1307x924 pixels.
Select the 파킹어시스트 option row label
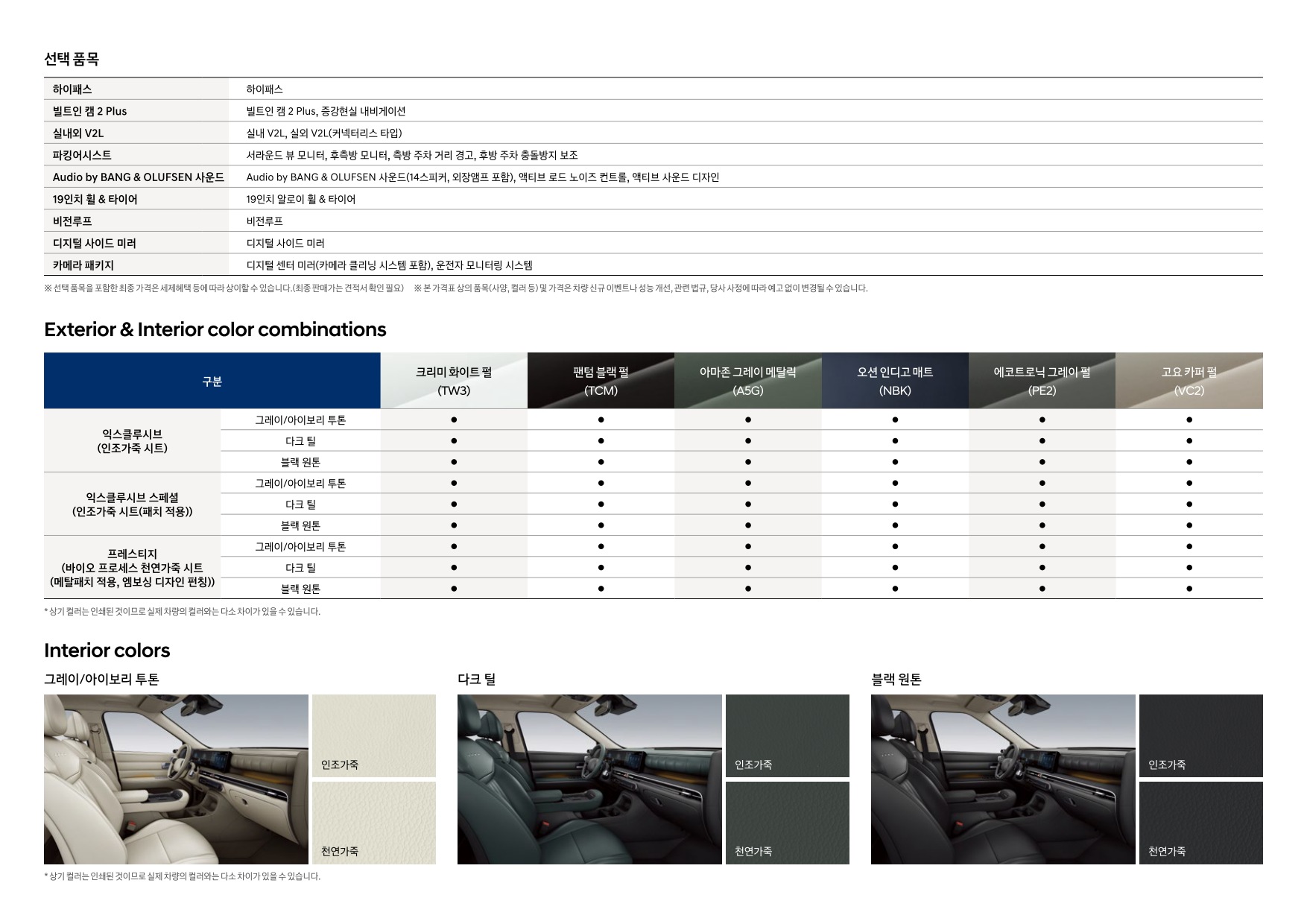point(82,155)
